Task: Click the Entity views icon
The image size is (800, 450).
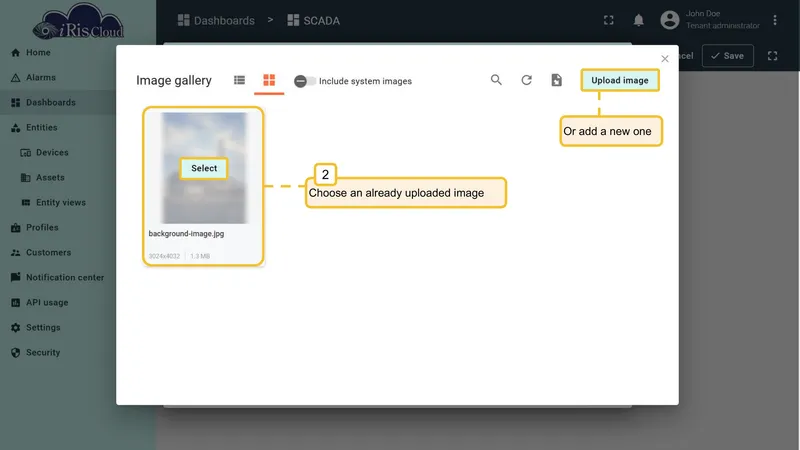Action: pyautogui.click(x=26, y=203)
